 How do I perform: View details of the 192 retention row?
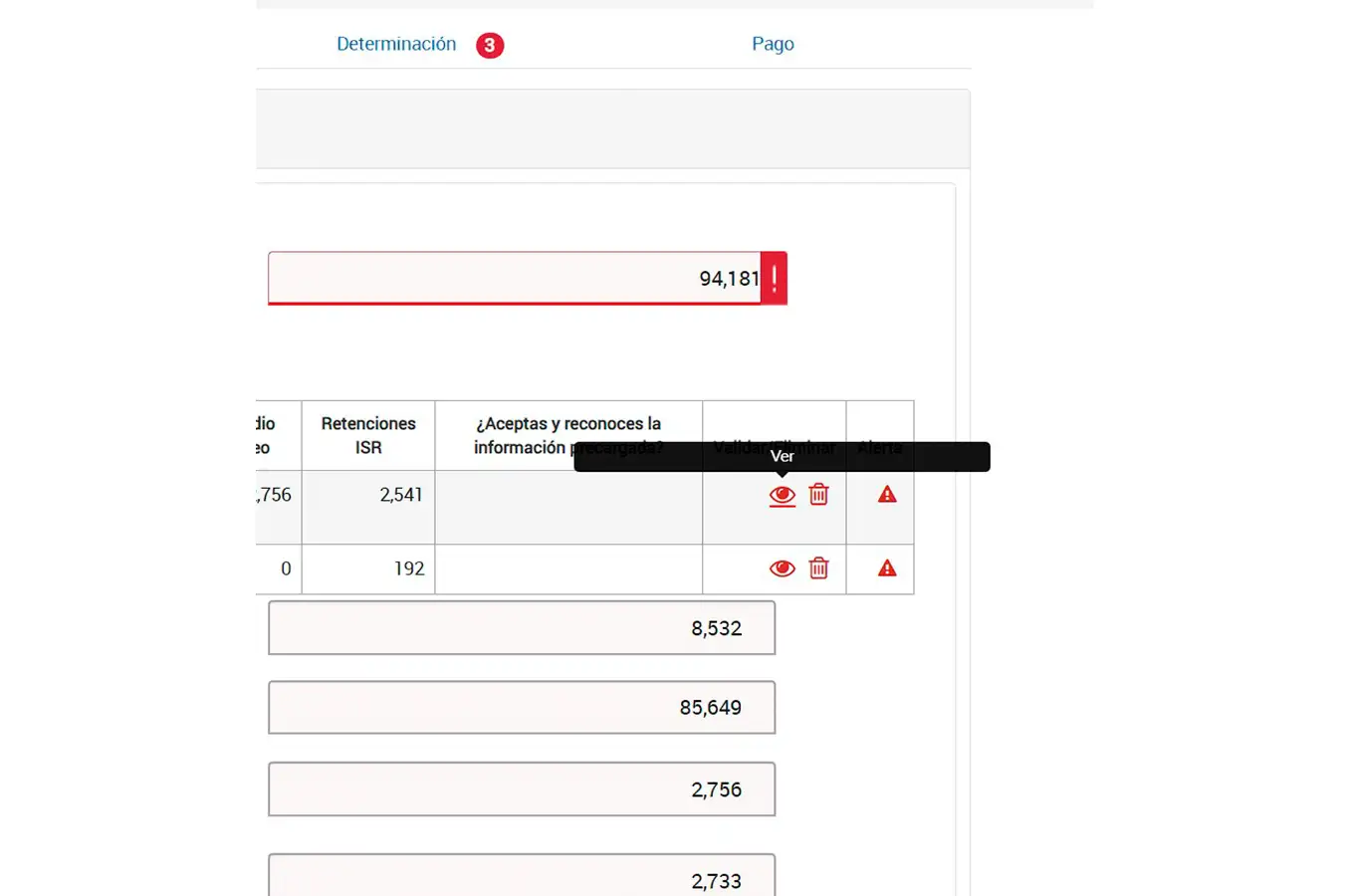[x=782, y=568]
